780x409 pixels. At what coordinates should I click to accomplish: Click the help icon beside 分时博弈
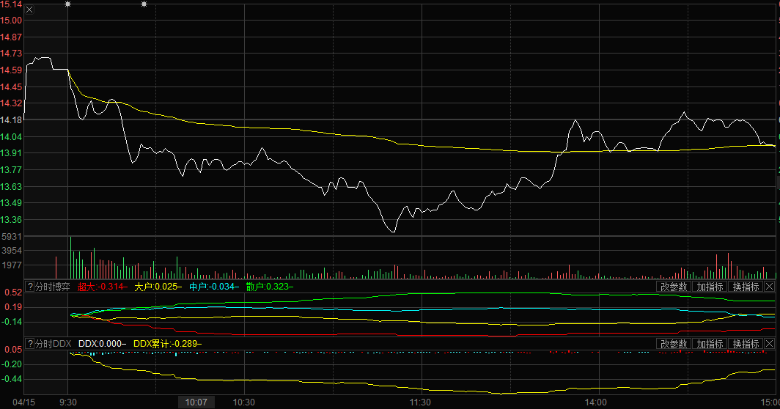coord(30,287)
